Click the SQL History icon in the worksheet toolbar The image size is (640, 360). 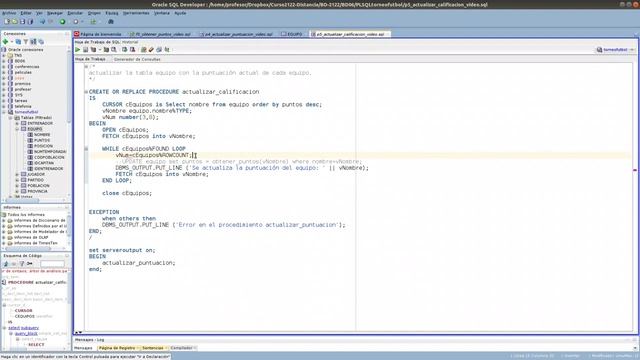pos(159,49)
